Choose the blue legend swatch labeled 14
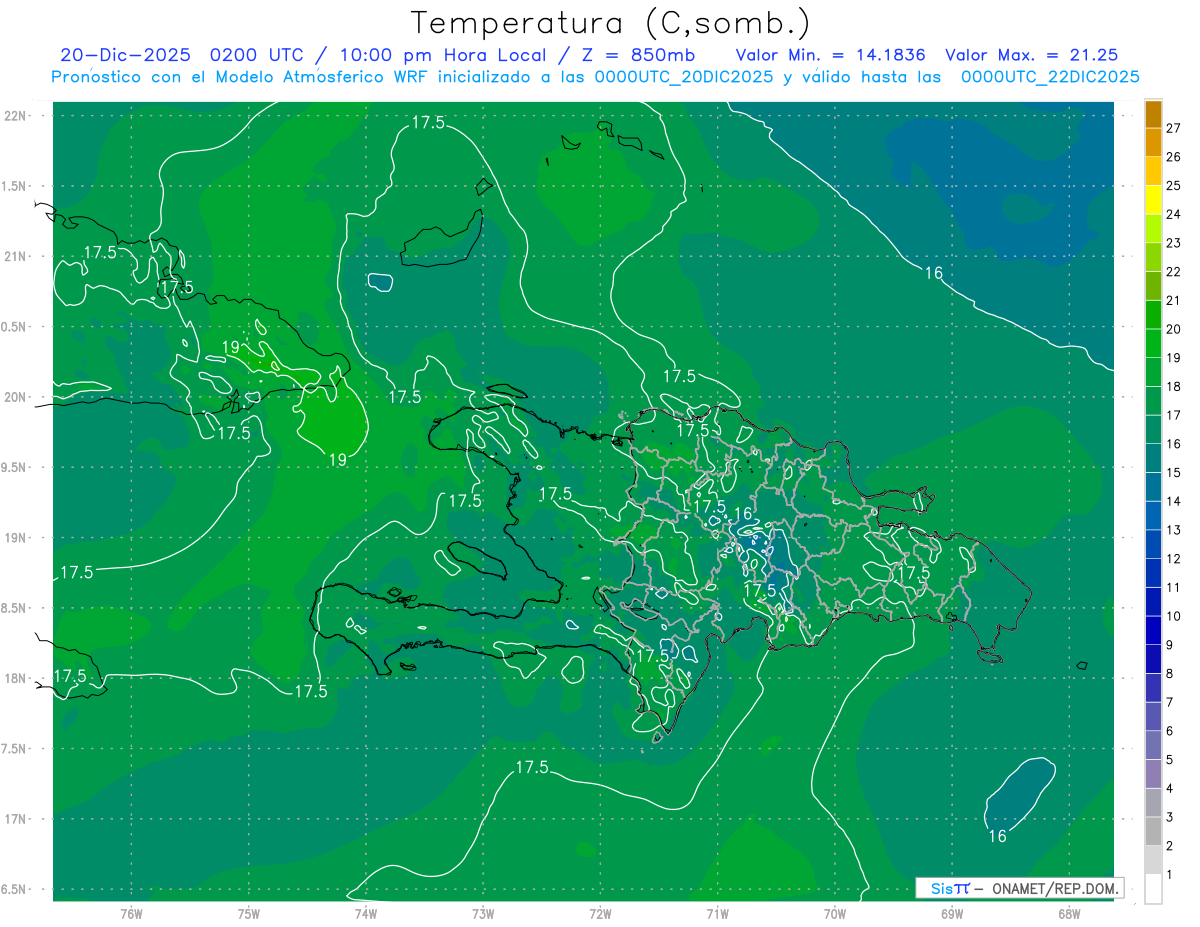1200x927 pixels. [x=1153, y=487]
